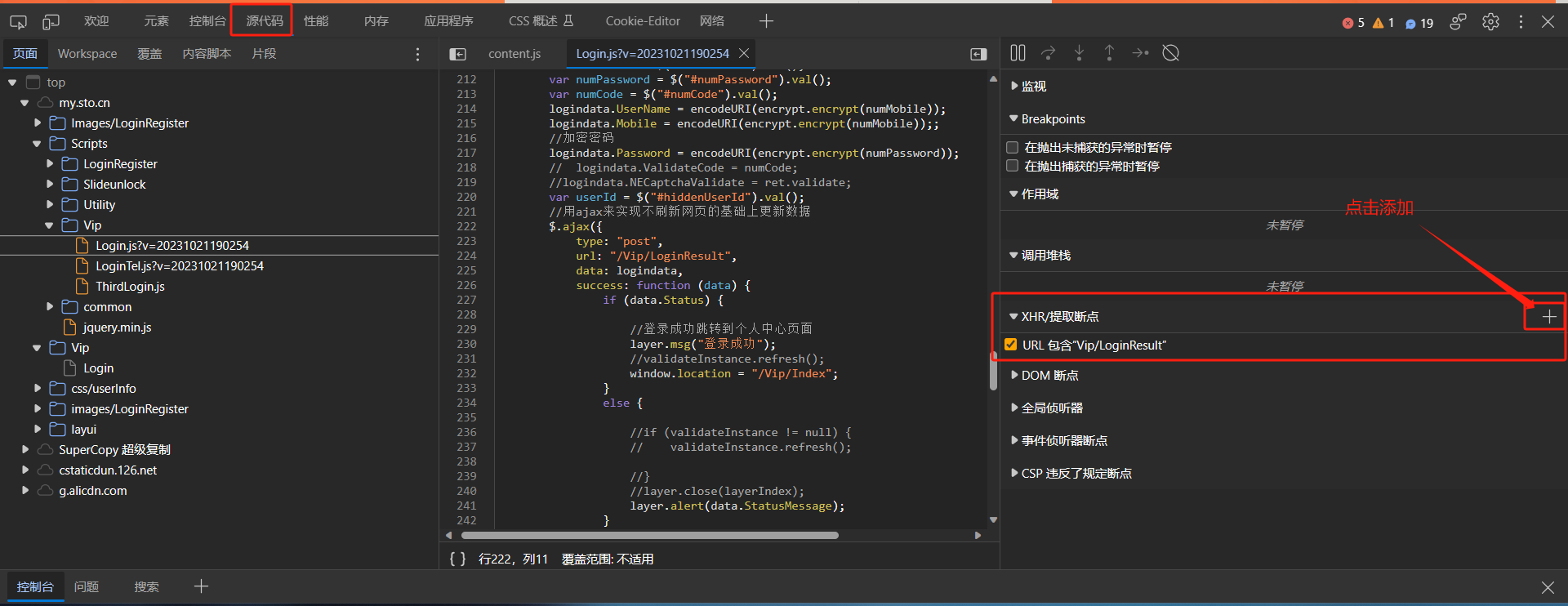Open the Login document under Vip
The width and height of the screenshot is (1568, 606).
[98, 368]
